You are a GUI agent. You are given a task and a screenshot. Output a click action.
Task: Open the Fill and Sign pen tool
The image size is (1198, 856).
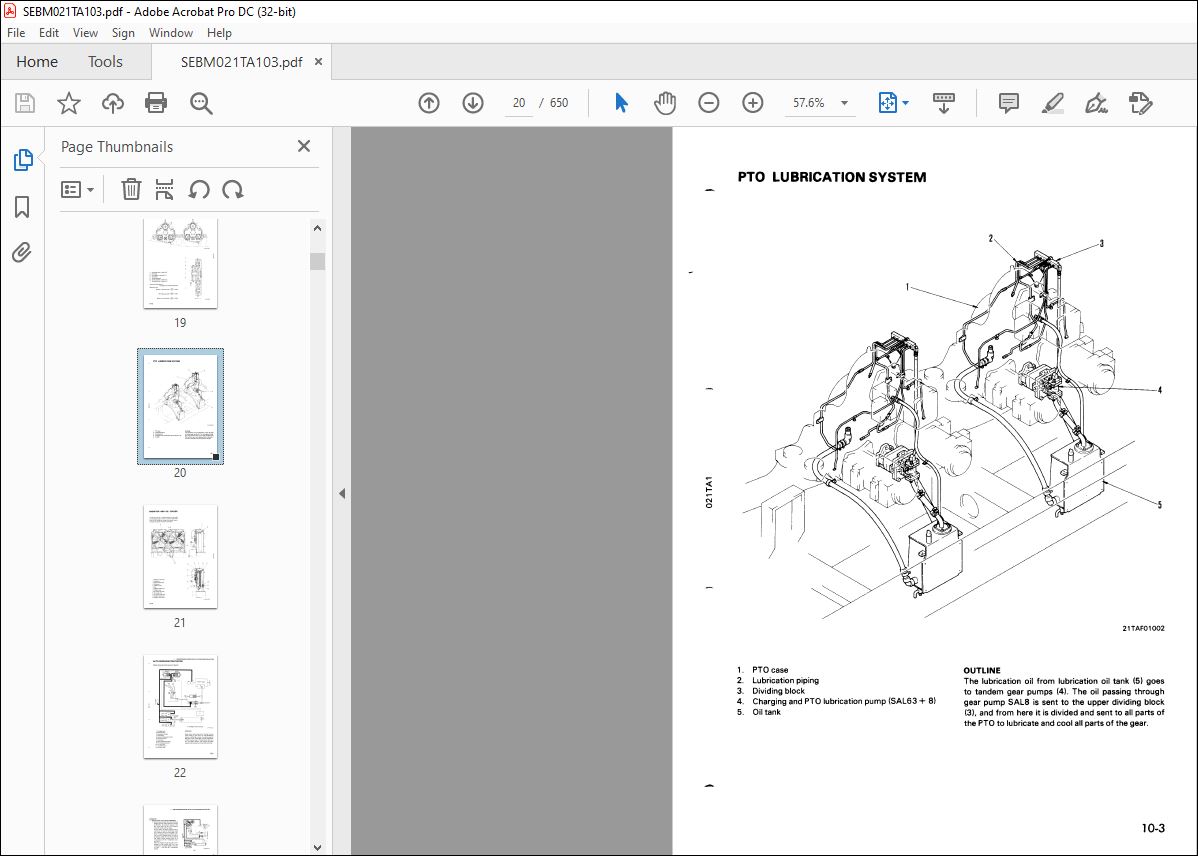pyautogui.click(x=1096, y=103)
